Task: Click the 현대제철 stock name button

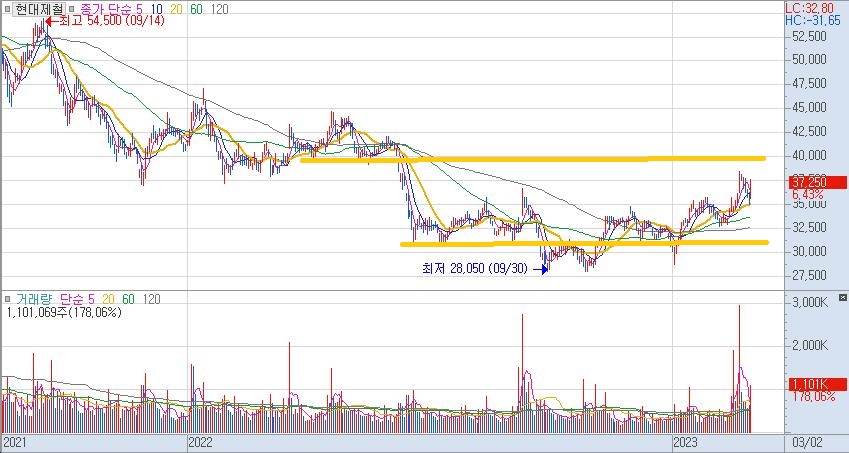Action: point(40,9)
